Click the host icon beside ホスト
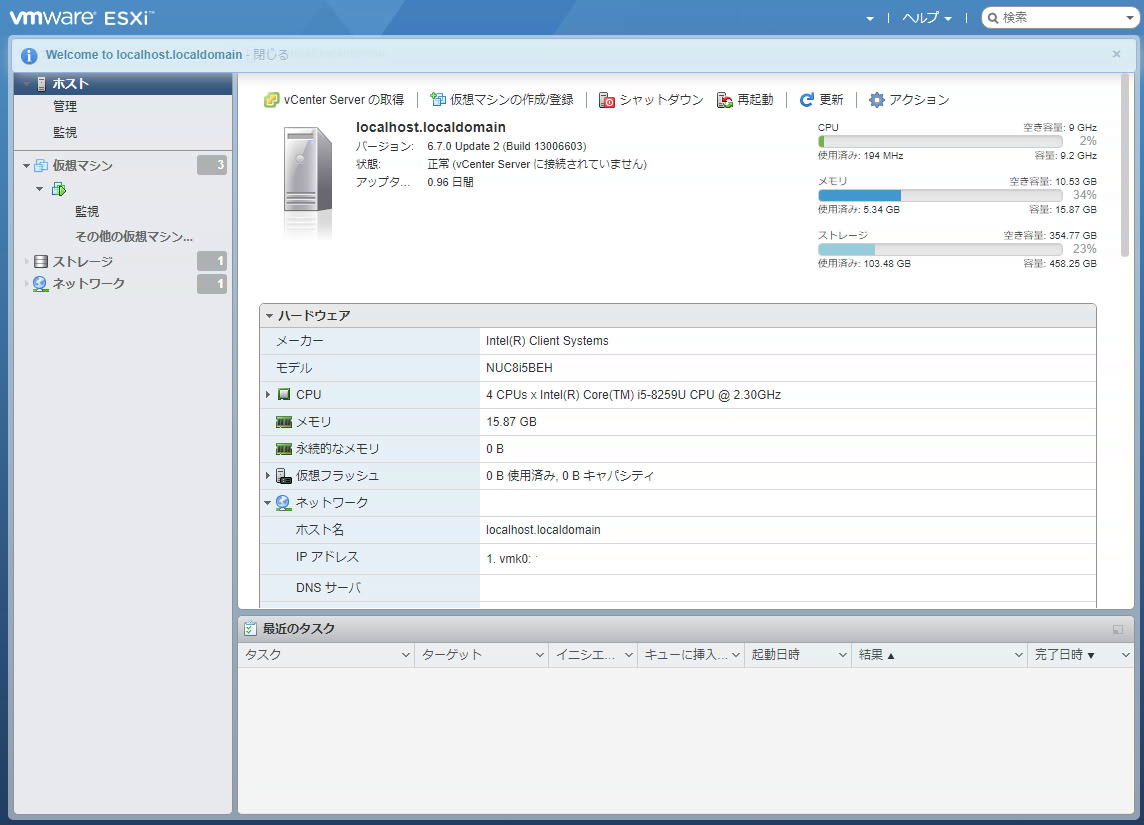Viewport: 1144px width, 825px height. pyautogui.click(x=42, y=84)
